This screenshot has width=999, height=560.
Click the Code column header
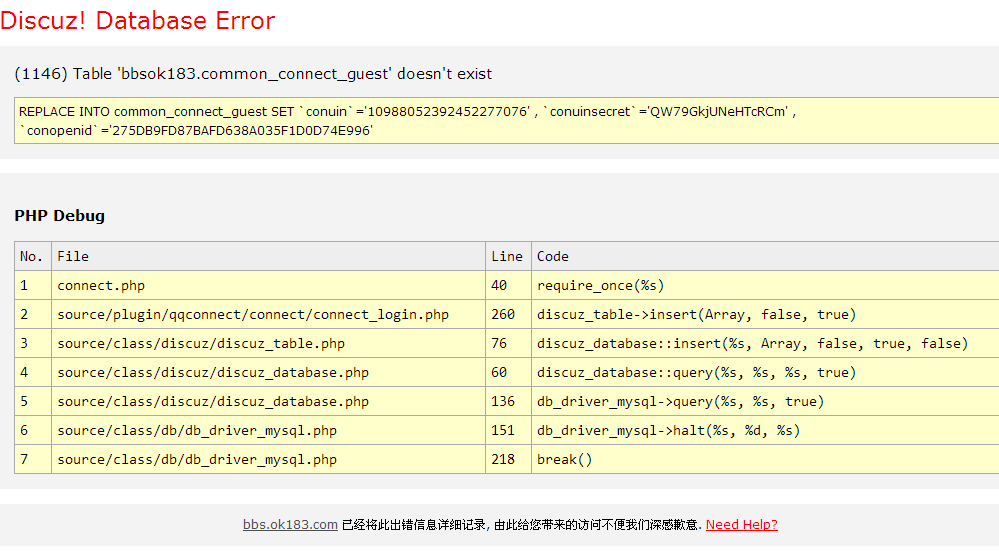765,256
